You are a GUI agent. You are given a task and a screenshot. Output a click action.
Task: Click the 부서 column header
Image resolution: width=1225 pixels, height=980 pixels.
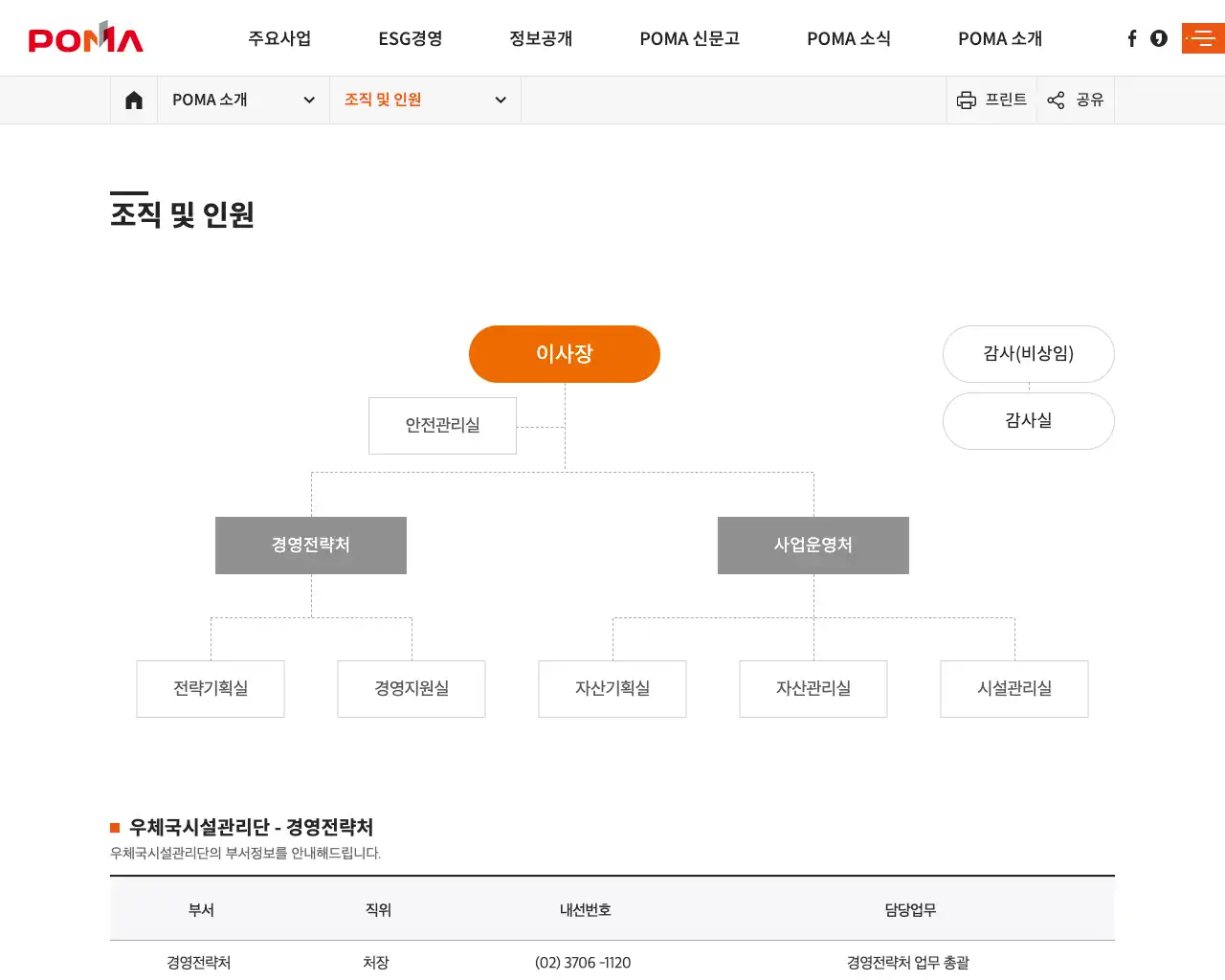201,910
